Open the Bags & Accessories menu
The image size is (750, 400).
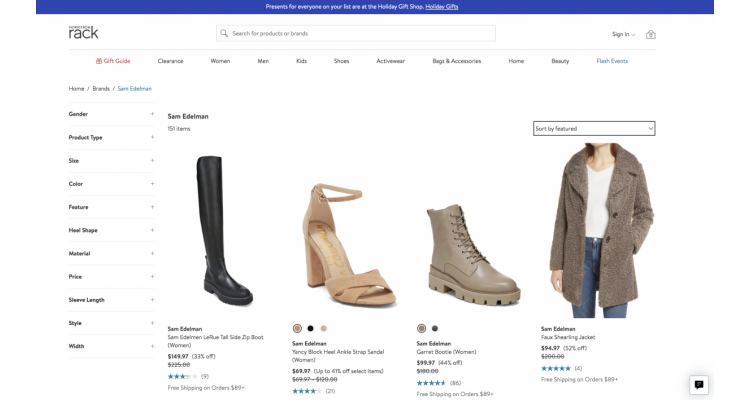point(457,61)
